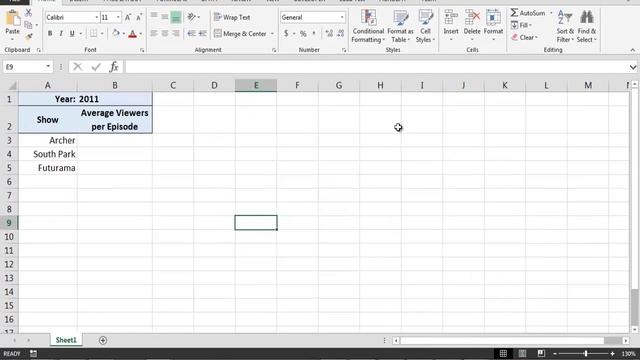Open Conditional Formatting menu
640x360 pixels.
pos(368,26)
